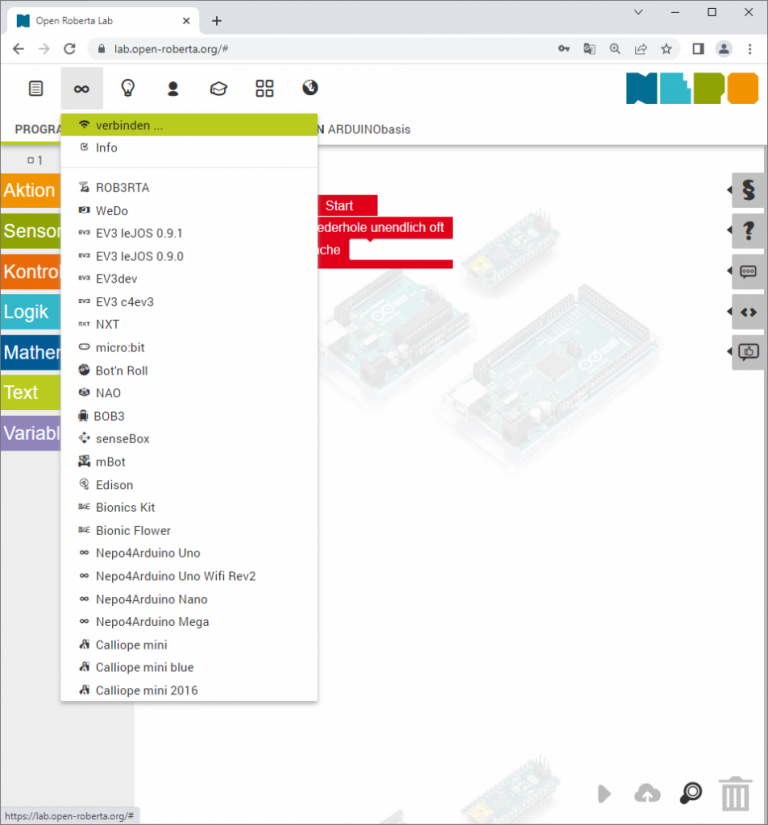Image resolution: width=768 pixels, height=825 pixels.
Task: Choose NXT robot
Action: coord(189,325)
